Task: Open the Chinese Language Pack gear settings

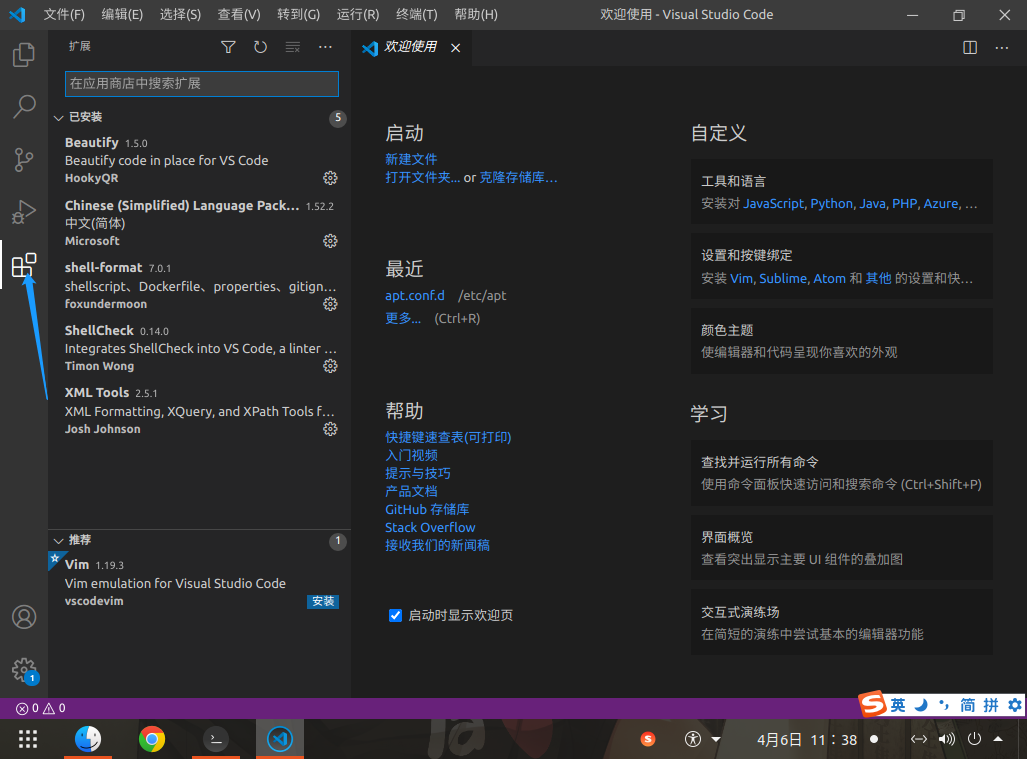Action: point(330,241)
